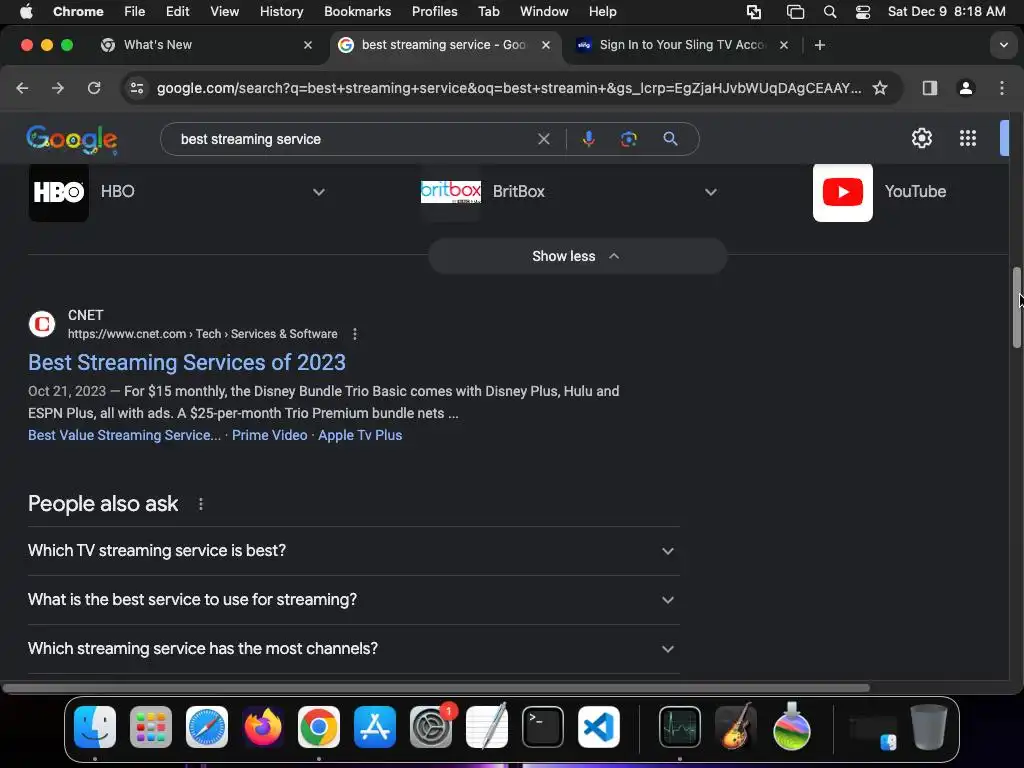This screenshot has width=1024, height=768.
Task: Select the YouTube logo tile
Action: pyautogui.click(x=842, y=192)
